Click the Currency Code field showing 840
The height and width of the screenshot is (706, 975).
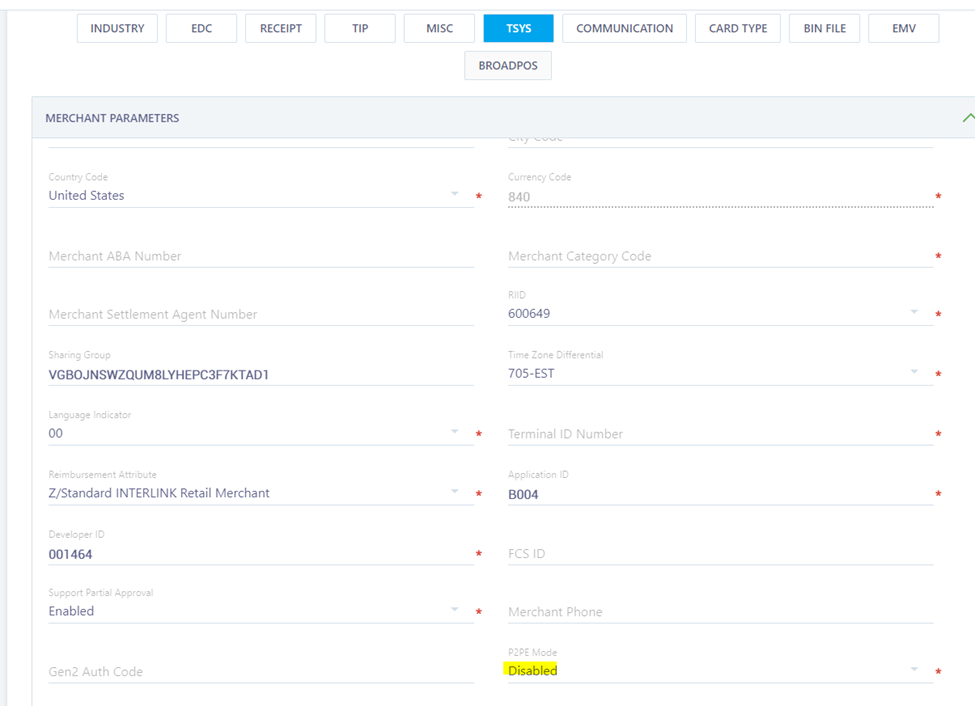tap(721, 197)
